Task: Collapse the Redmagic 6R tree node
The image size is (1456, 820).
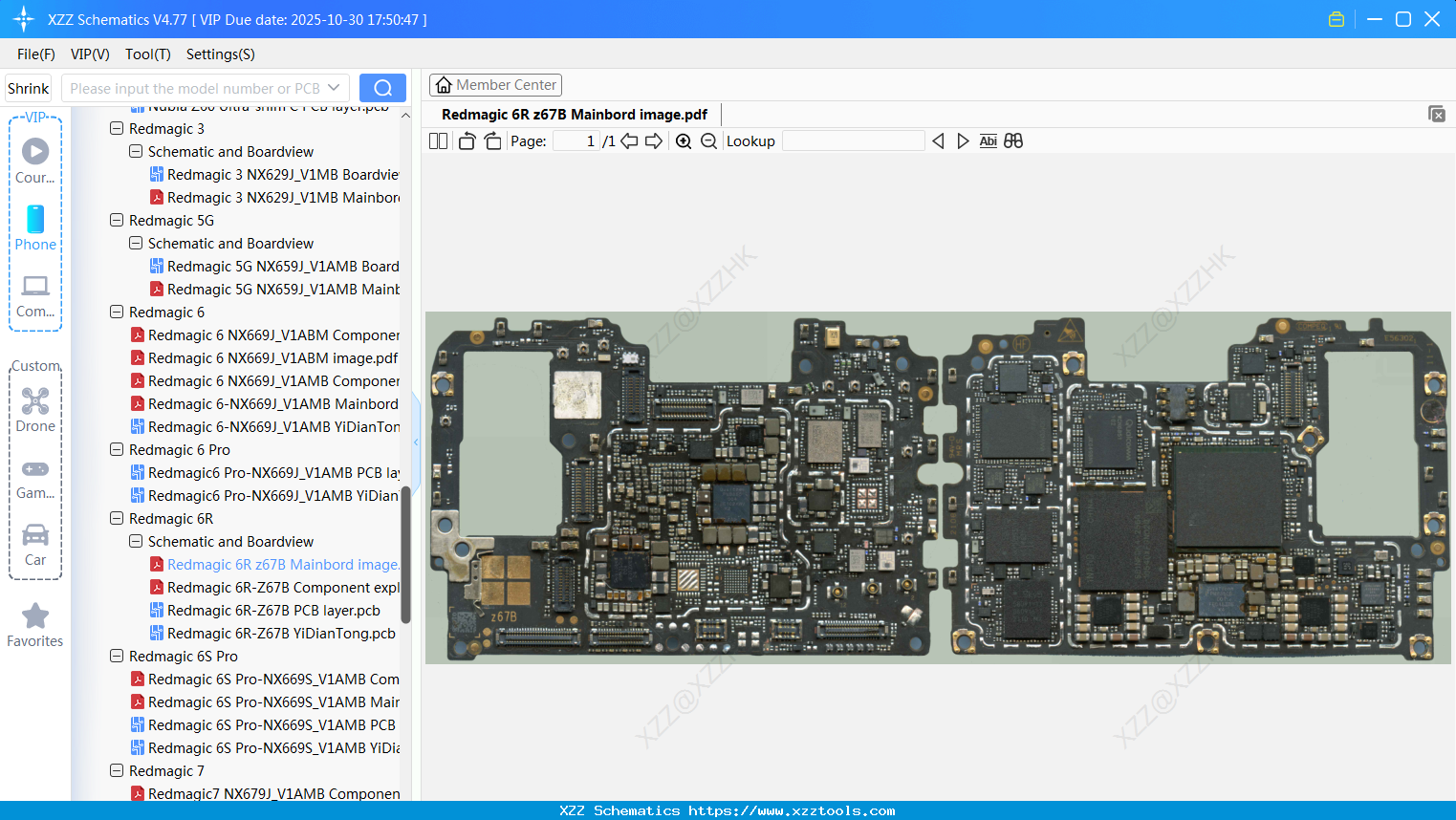Action: pos(116,518)
